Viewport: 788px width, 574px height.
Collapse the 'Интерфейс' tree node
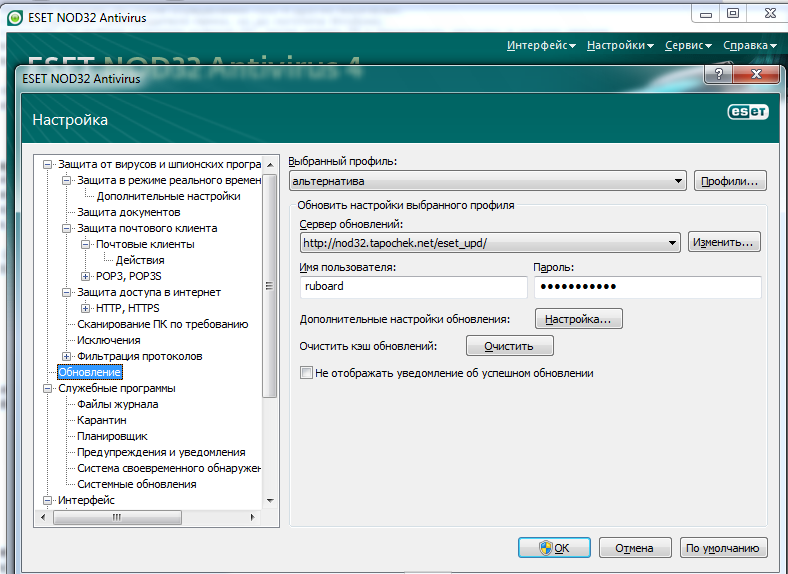coord(47,500)
